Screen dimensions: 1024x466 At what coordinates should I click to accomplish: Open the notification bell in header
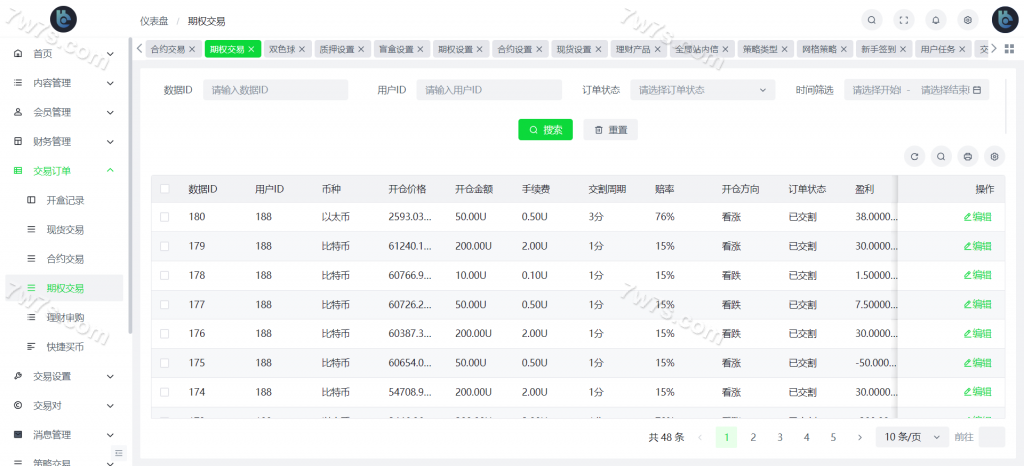click(936, 19)
